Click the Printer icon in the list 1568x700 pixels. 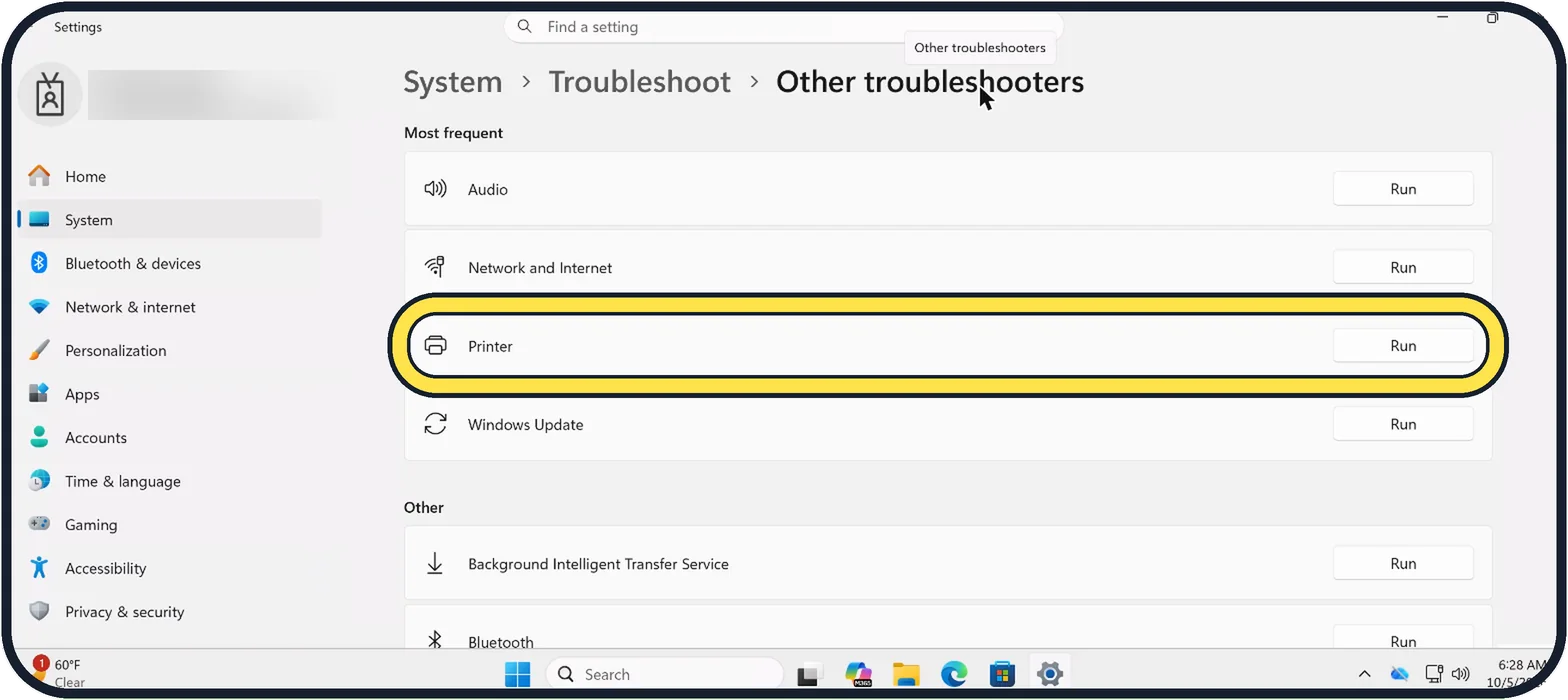coord(435,346)
